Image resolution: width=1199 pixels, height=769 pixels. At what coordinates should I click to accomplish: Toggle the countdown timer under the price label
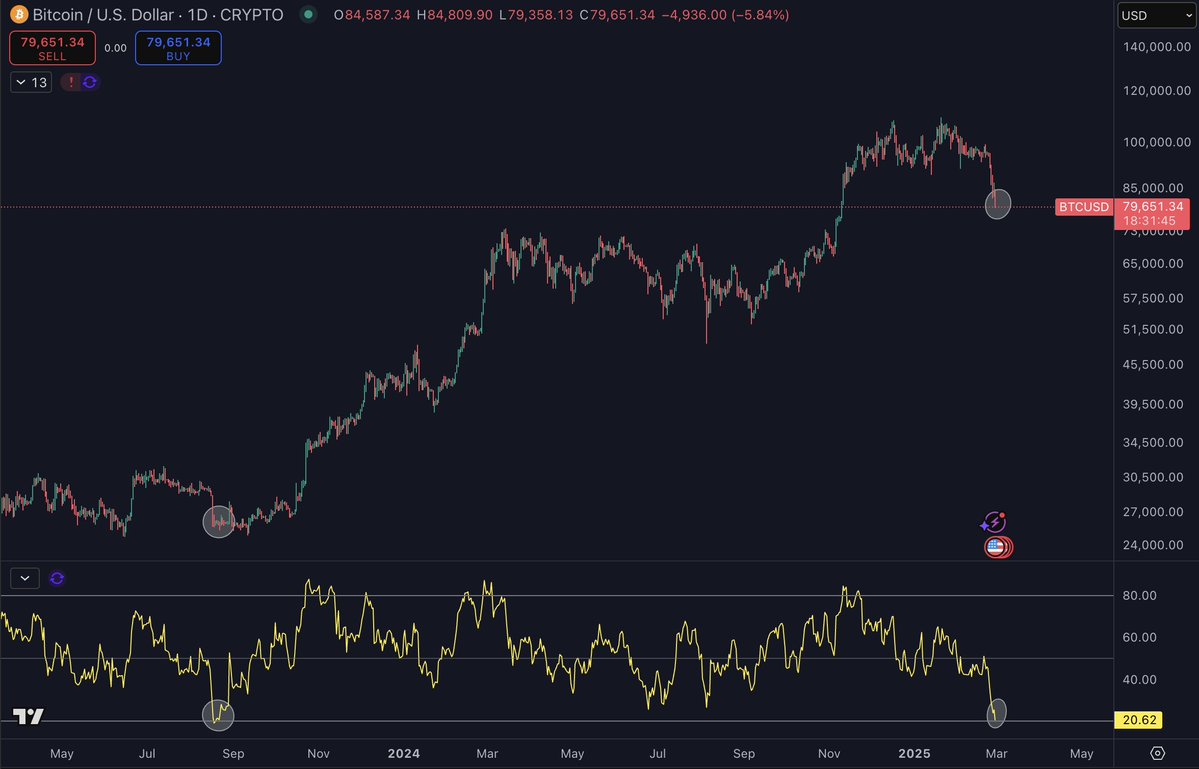tap(1150, 220)
